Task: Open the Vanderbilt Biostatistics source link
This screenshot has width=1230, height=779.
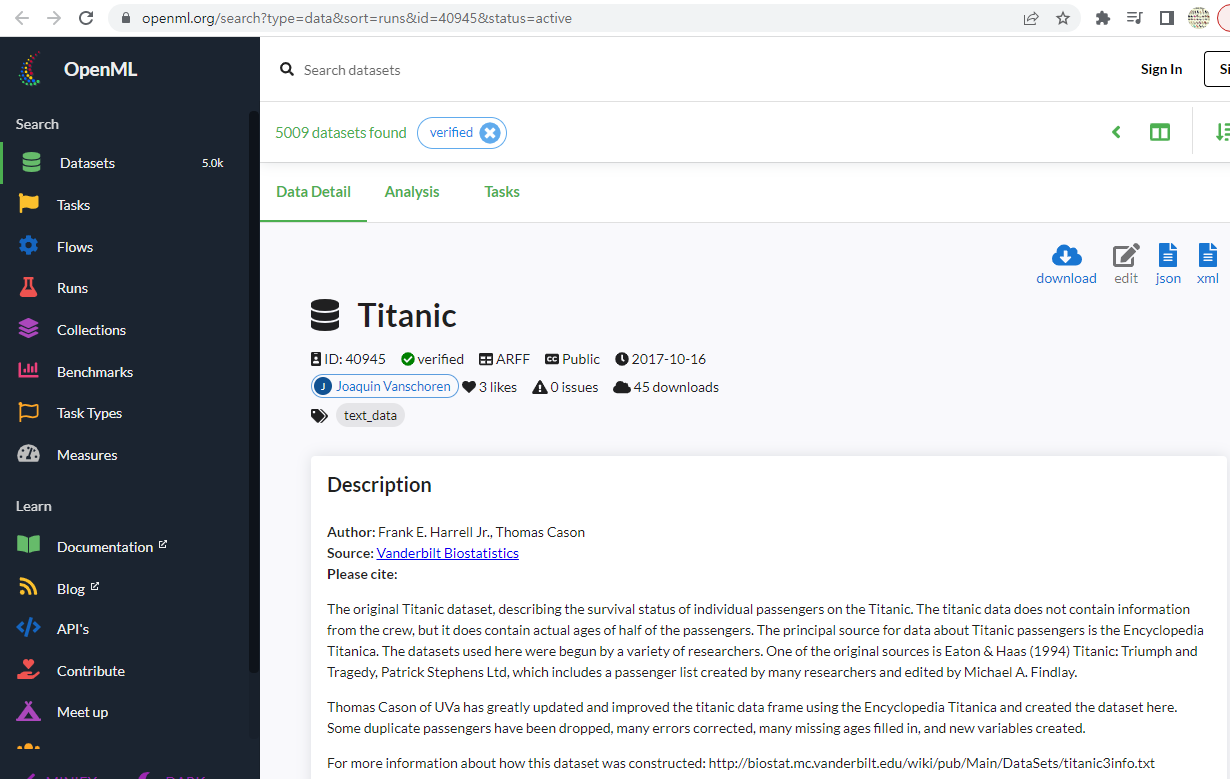Action: pos(447,553)
